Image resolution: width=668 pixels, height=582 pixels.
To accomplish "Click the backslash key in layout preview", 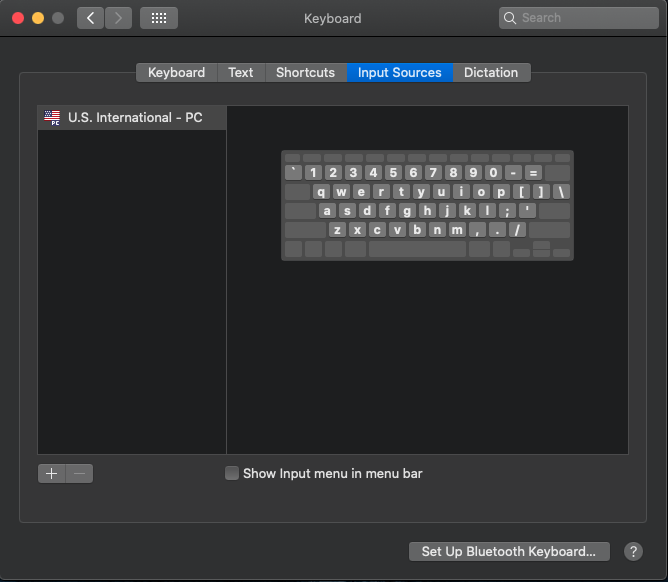I will (x=561, y=192).
